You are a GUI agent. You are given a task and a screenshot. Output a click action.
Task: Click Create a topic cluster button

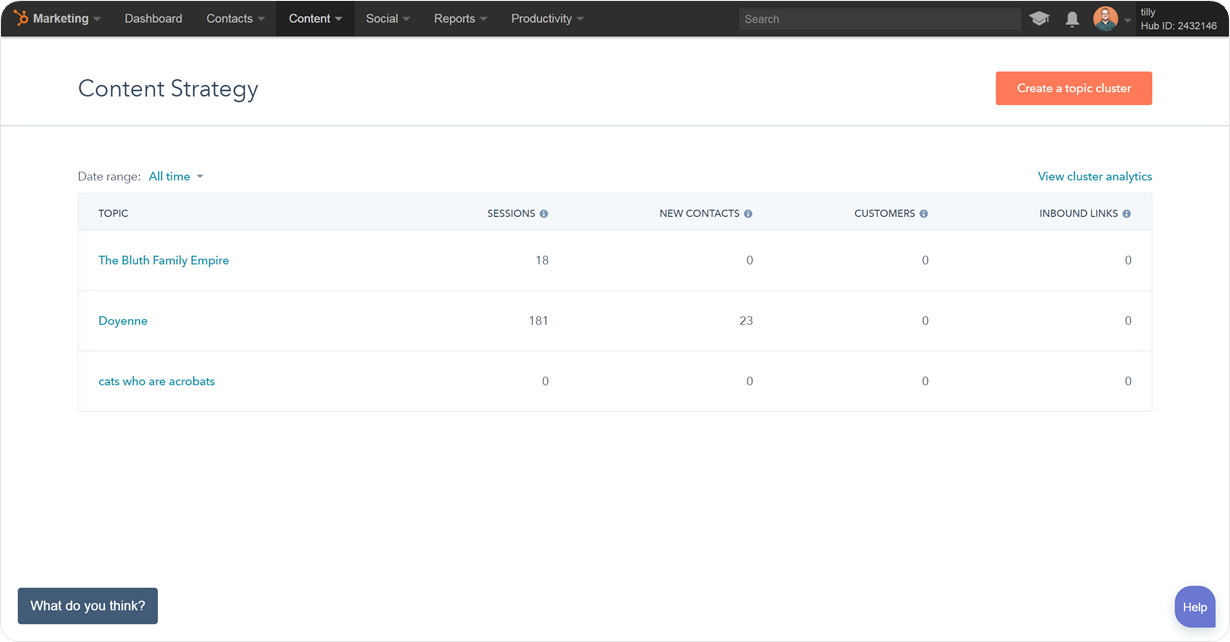[x=1074, y=88]
